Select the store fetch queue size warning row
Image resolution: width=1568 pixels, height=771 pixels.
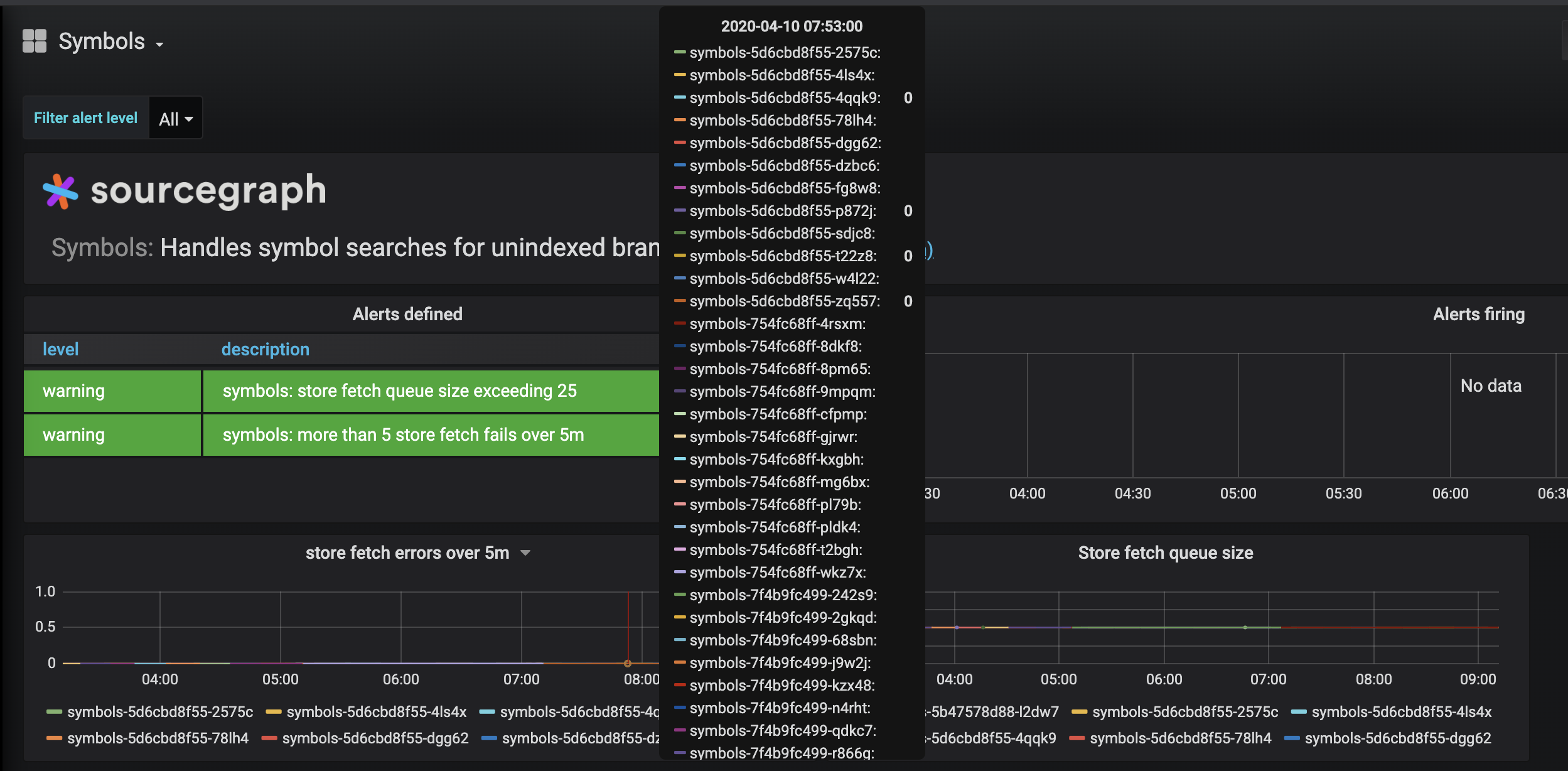pos(399,391)
